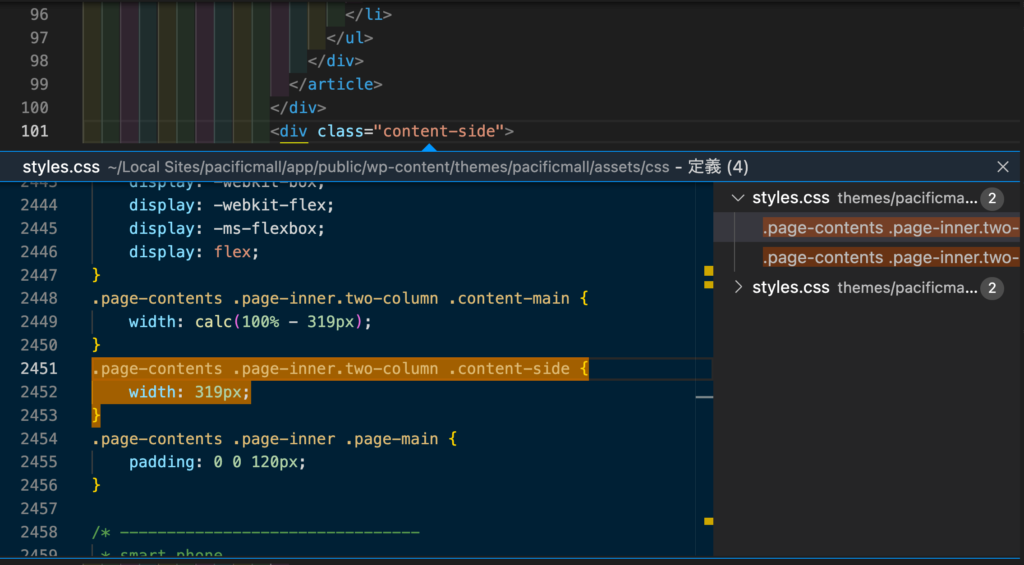Collapse the expanded styles.css reference group
The height and width of the screenshot is (565, 1024).
[739, 198]
